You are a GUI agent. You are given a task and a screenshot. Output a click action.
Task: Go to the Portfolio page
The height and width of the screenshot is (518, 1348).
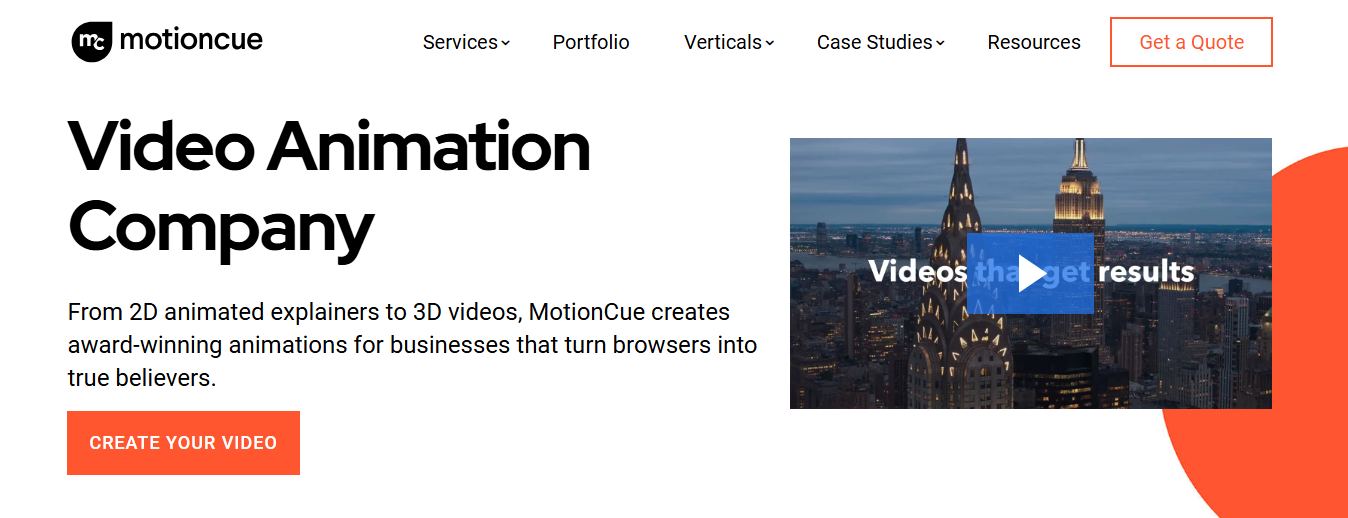pyautogui.click(x=591, y=42)
